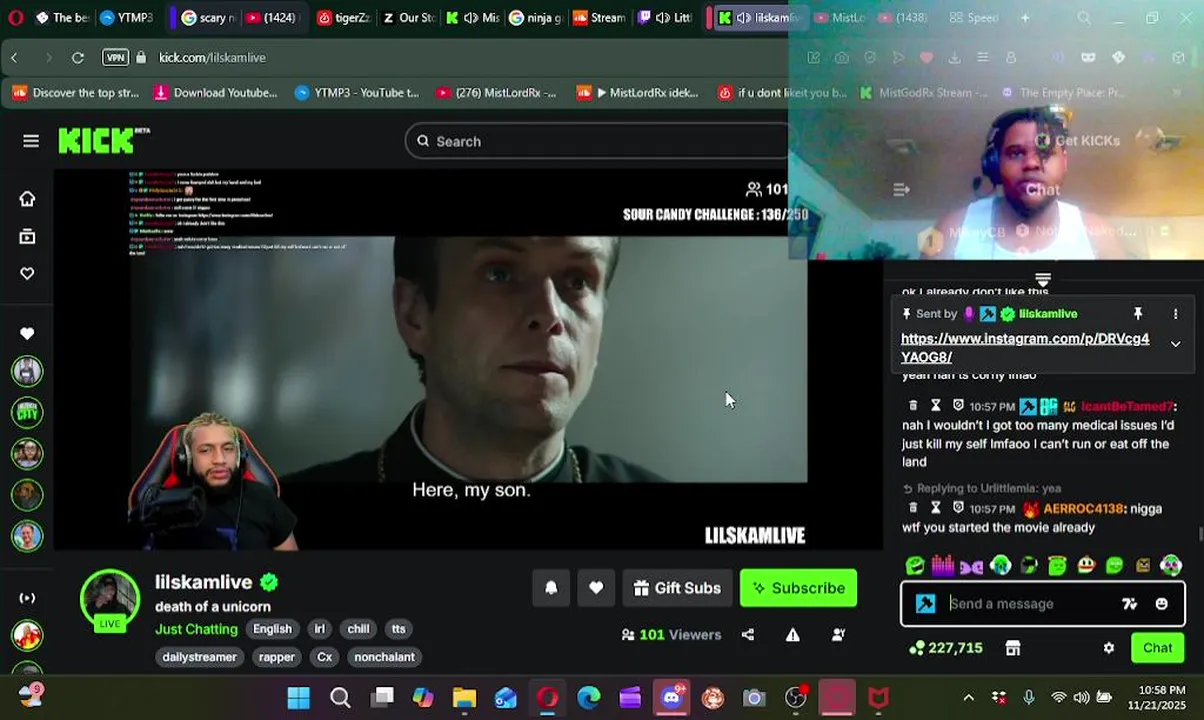Go to Kick home via sidebar icon
The height and width of the screenshot is (720, 1204).
point(27,199)
